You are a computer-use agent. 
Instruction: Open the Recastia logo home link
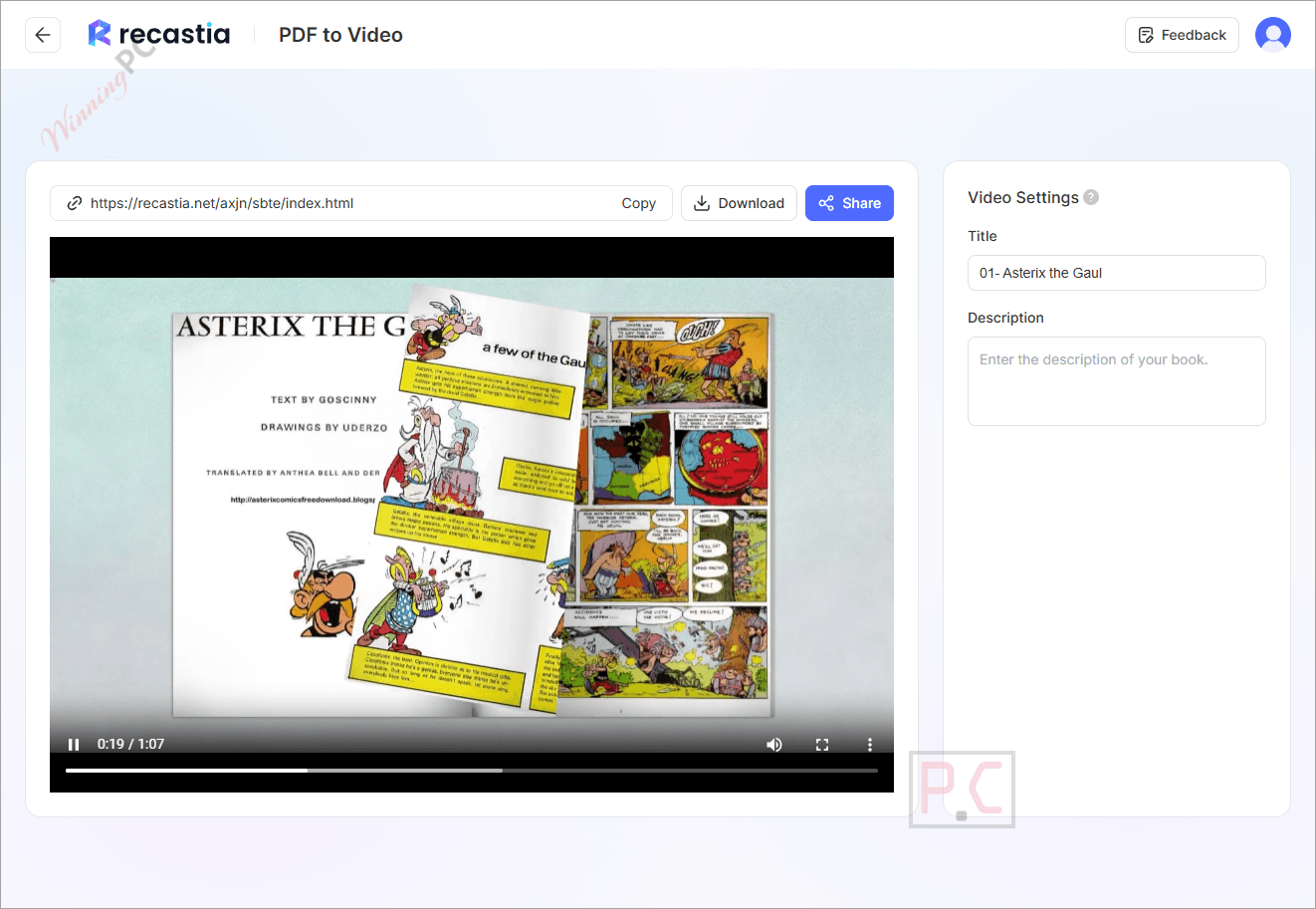click(x=159, y=34)
